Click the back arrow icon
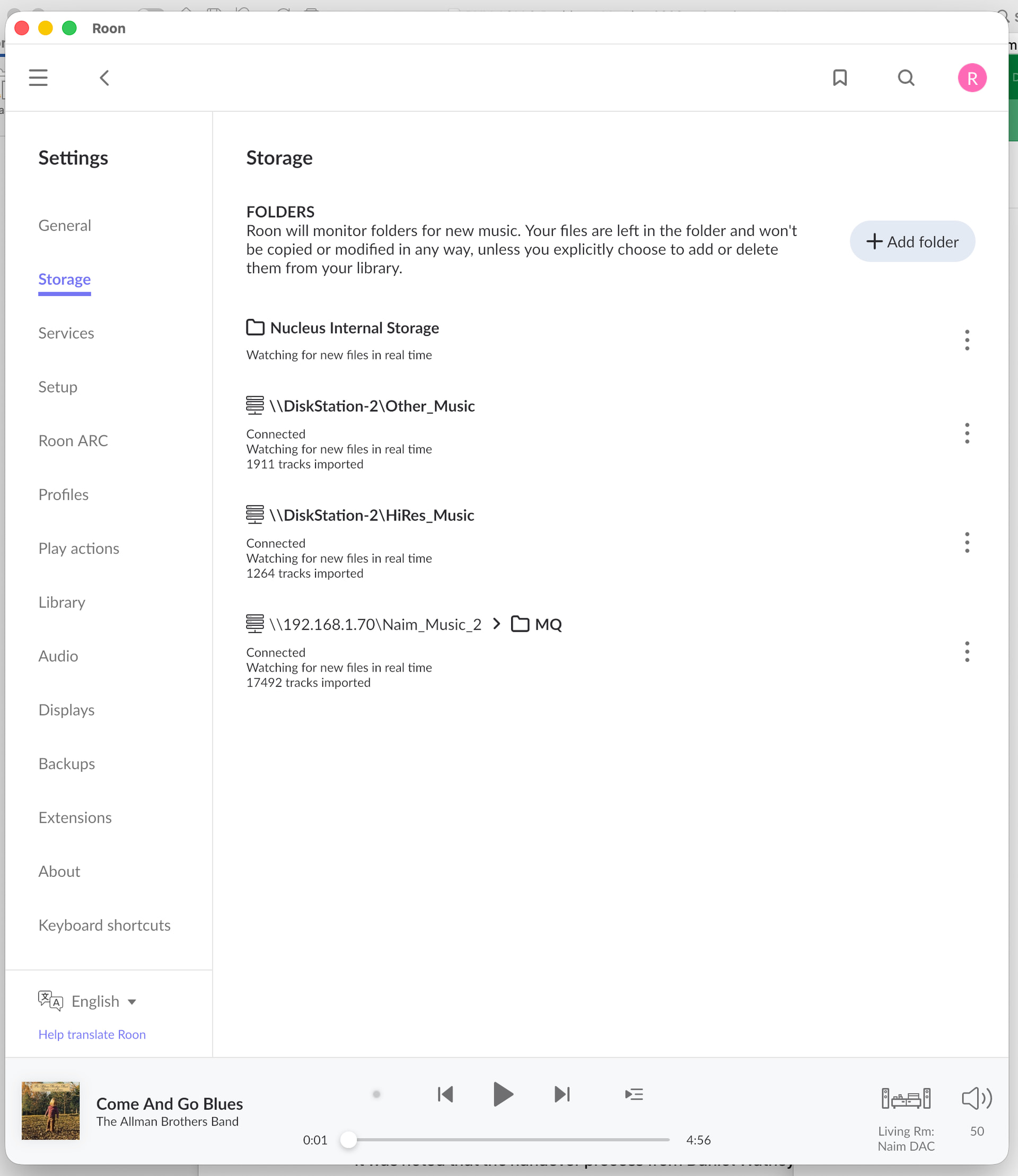The width and height of the screenshot is (1018, 1176). coord(104,78)
